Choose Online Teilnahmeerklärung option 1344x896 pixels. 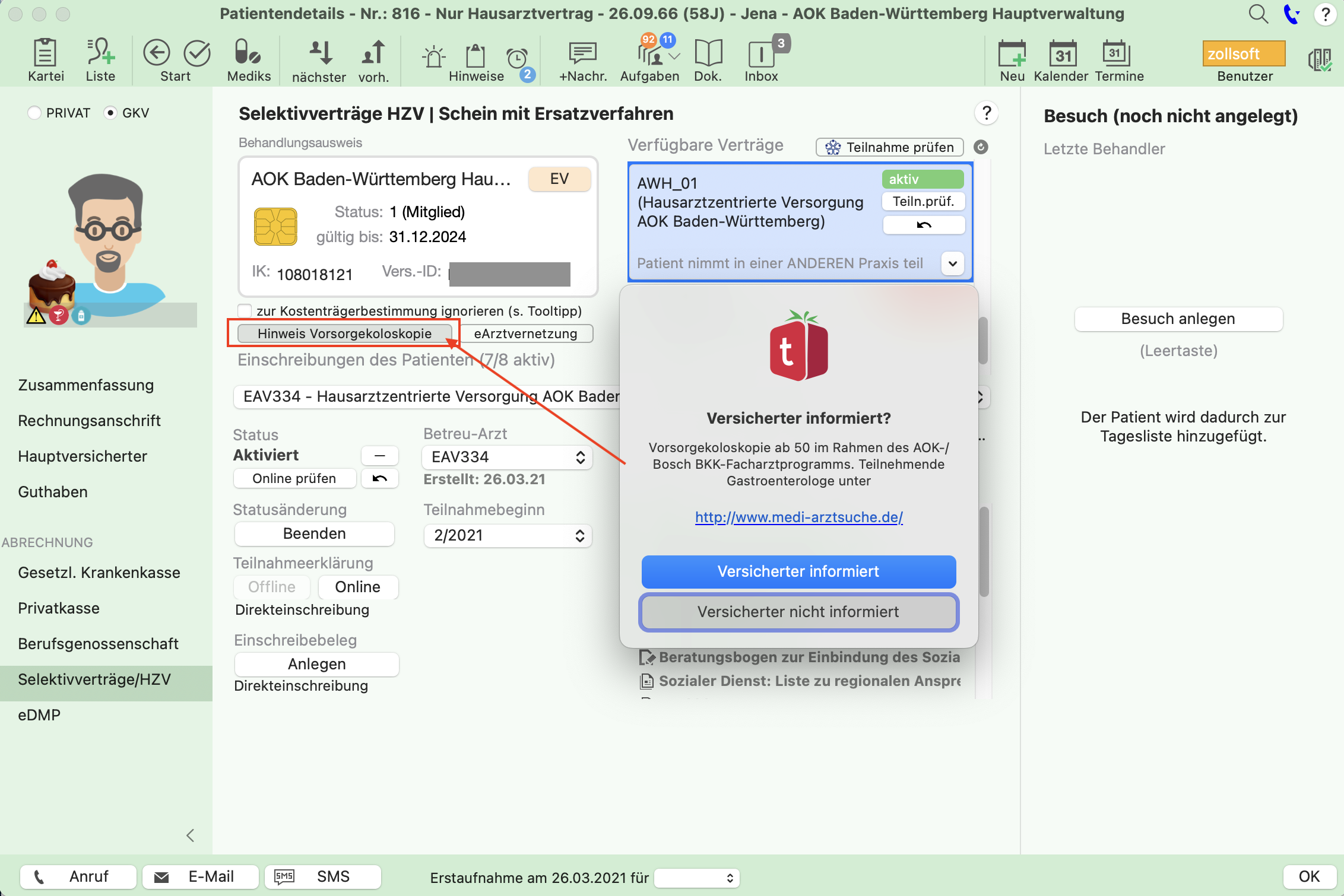pyautogui.click(x=358, y=587)
